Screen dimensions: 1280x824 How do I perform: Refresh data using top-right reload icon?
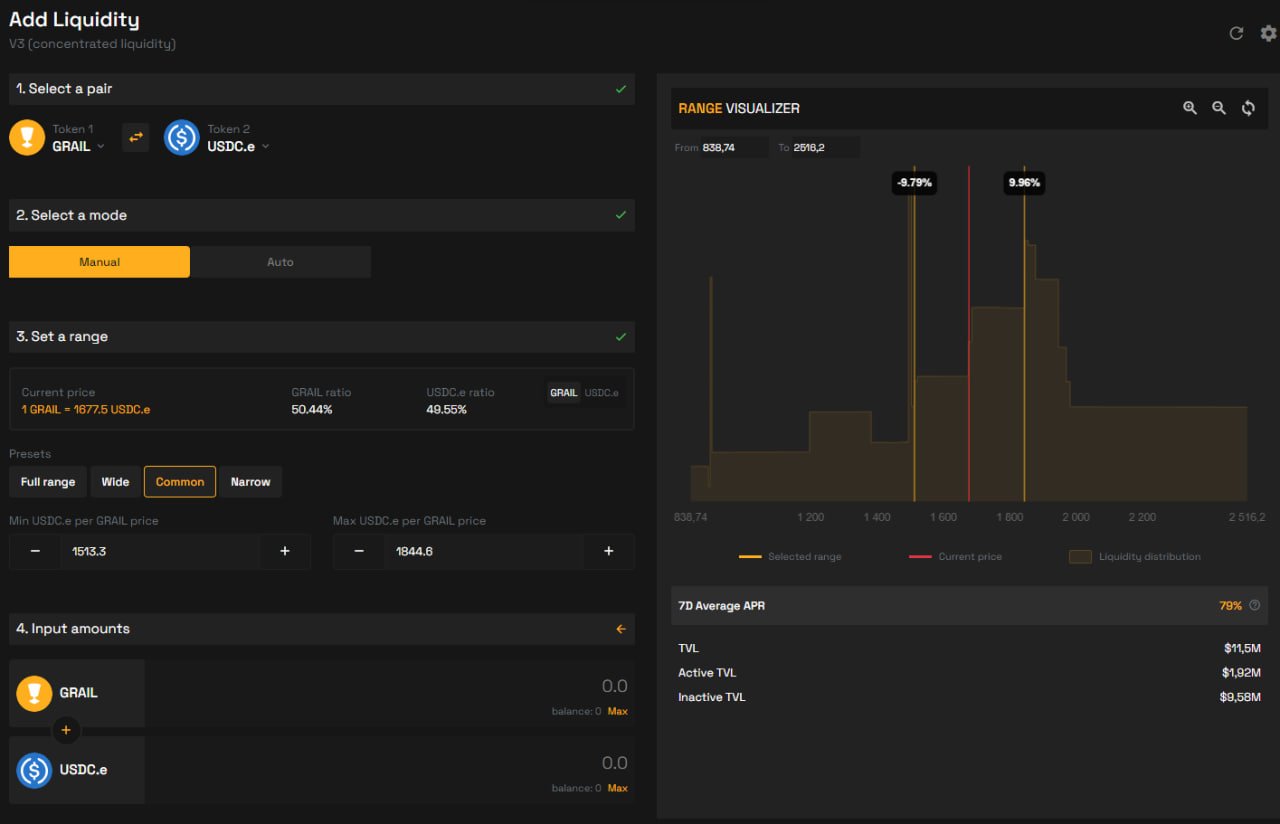pyautogui.click(x=1236, y=33)
